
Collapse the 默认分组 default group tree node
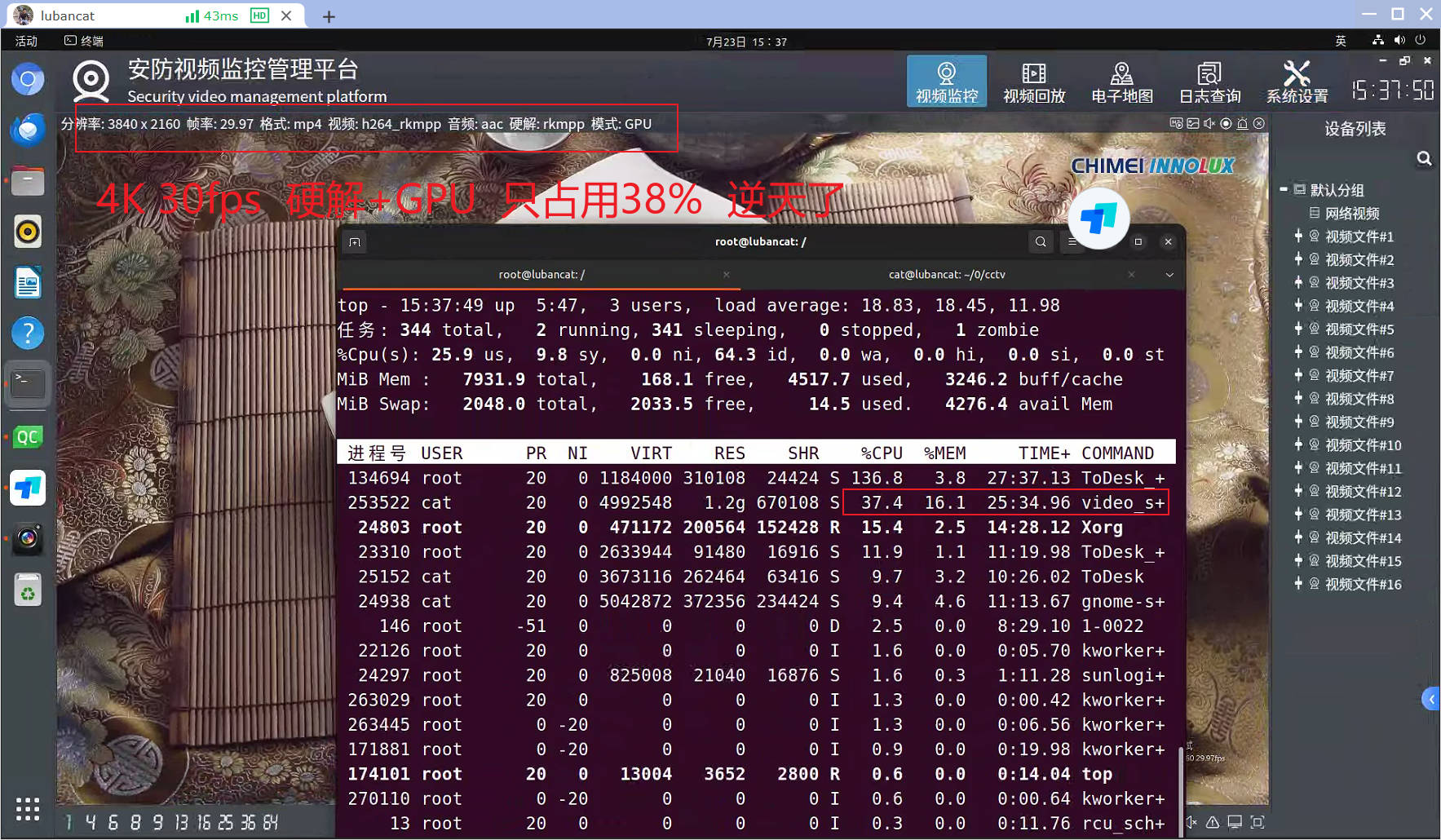coord(1284,189)
